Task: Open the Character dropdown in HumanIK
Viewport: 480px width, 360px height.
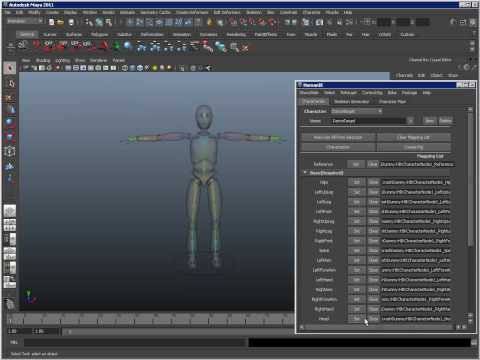Action: 356,111
